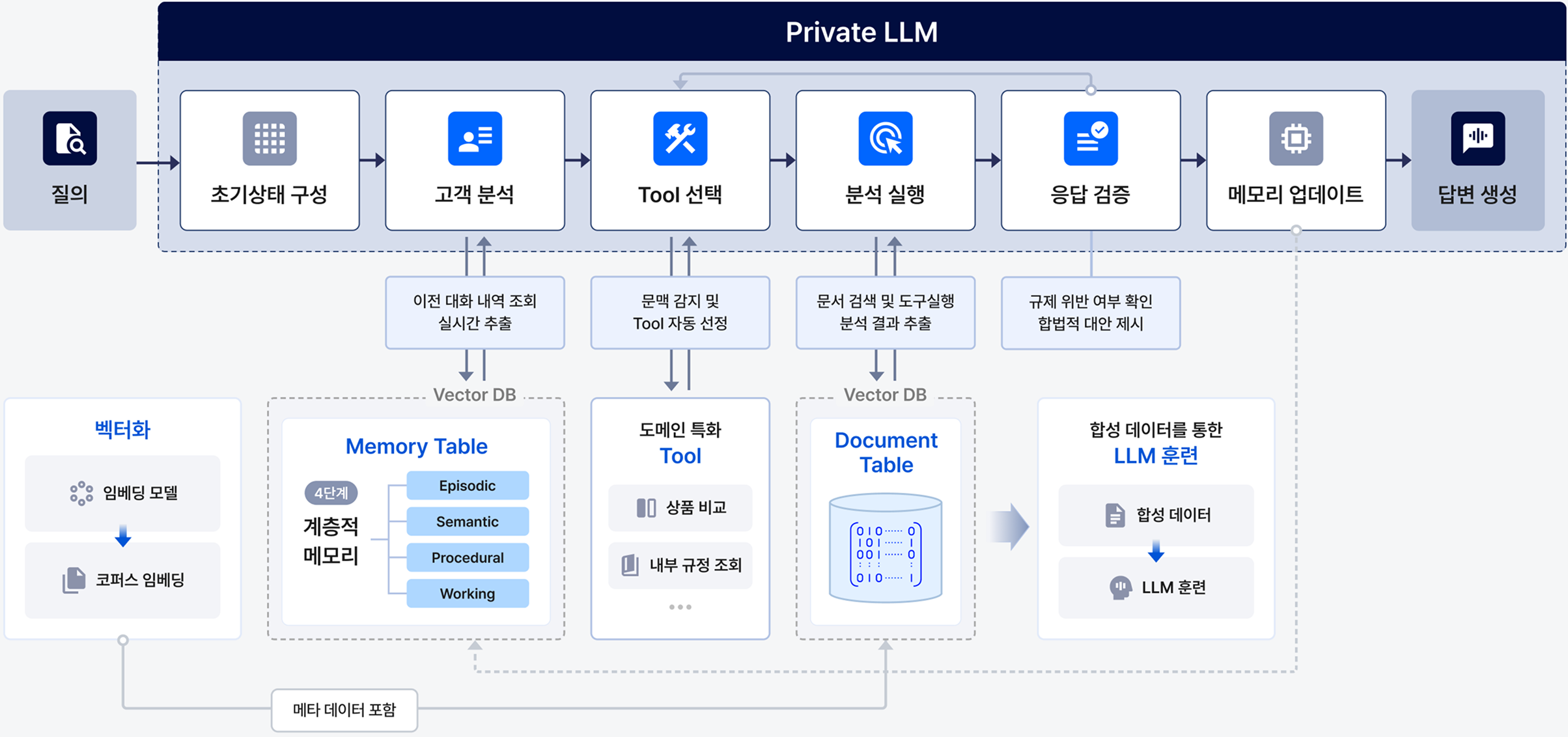
Task: Select the 응답 검증 checklist icon
Action: point(1090,138)
